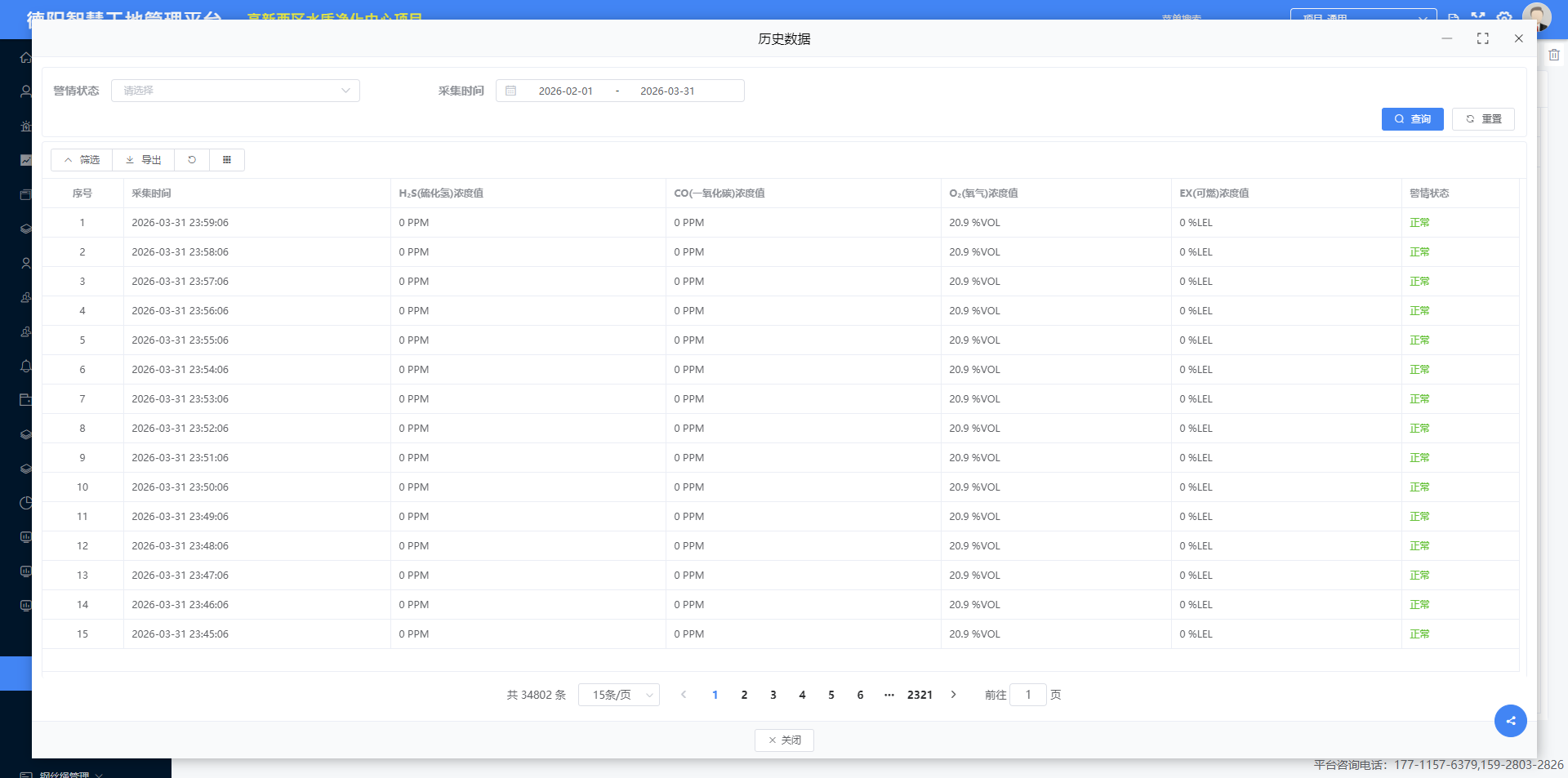The width and height of the screenshot is (1568, 778).
Task: Click the total 共 34802 条 text
Action: click(536, 695)
